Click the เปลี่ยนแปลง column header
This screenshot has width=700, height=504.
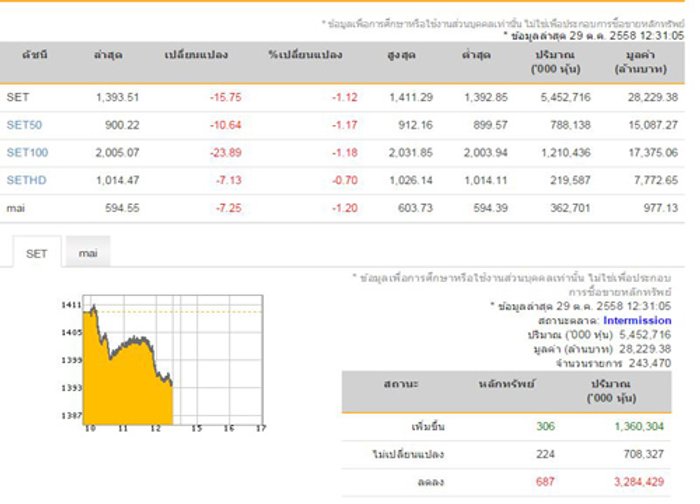pyautogui.click(x=196, y=55)
